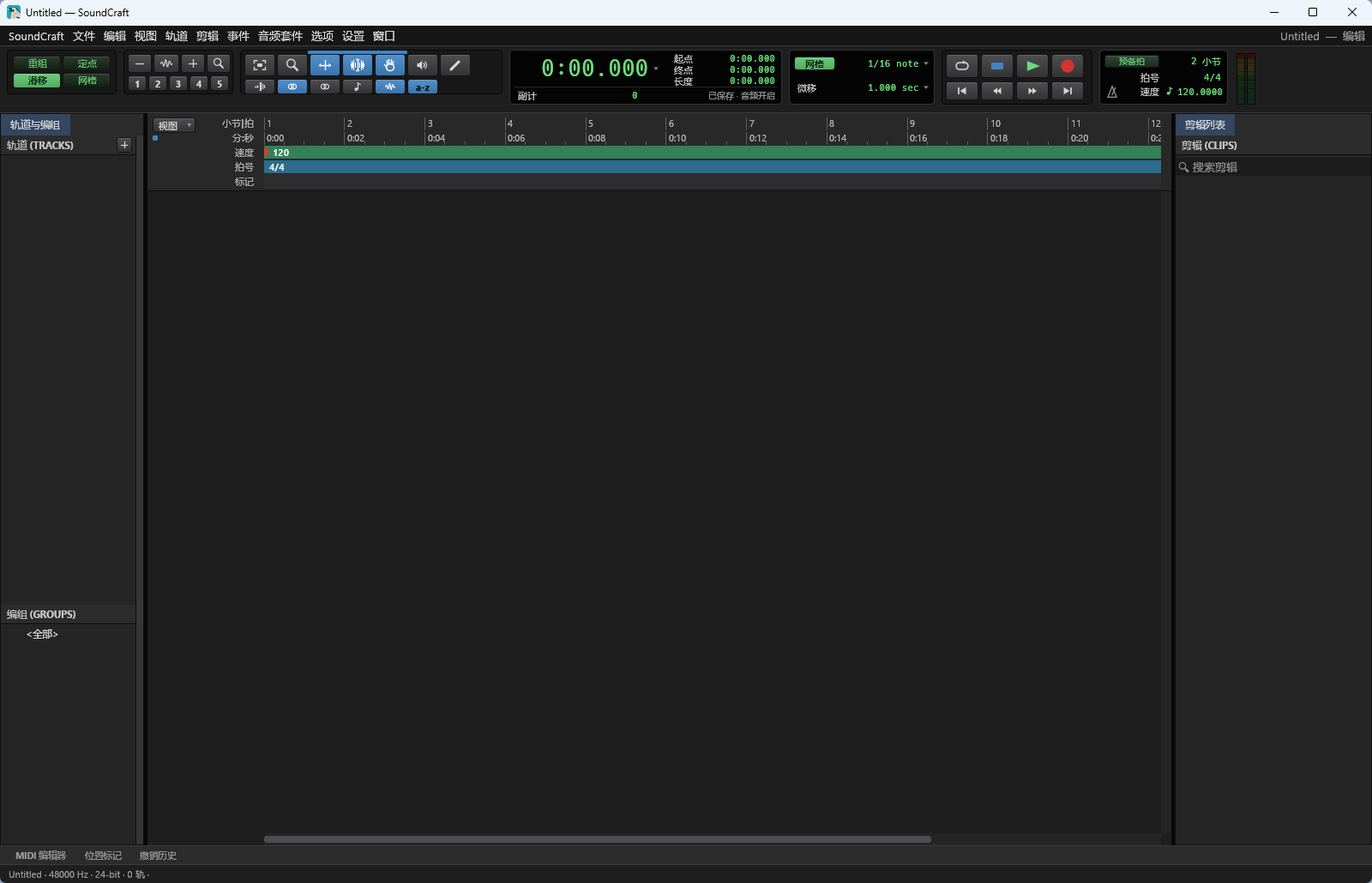Select the Pencil tool
This screenshot has width=1372, height=883.
tap(455, 65)
